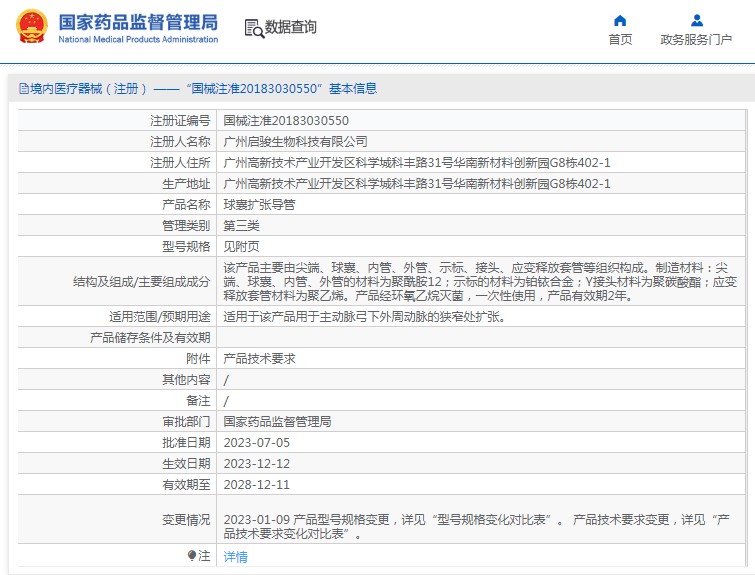Viewport: 755px width, 575px height.
Task: Click the 附件 row label
Action: [x=198, y=358]
